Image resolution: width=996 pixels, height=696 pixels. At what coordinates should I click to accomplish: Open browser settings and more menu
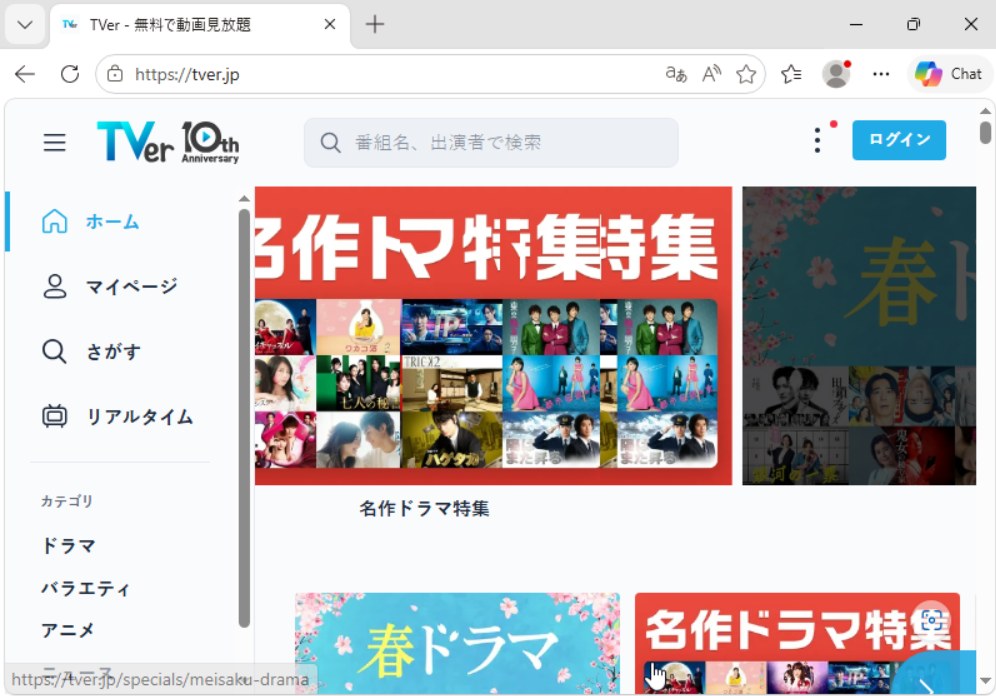tap(881, 74)
